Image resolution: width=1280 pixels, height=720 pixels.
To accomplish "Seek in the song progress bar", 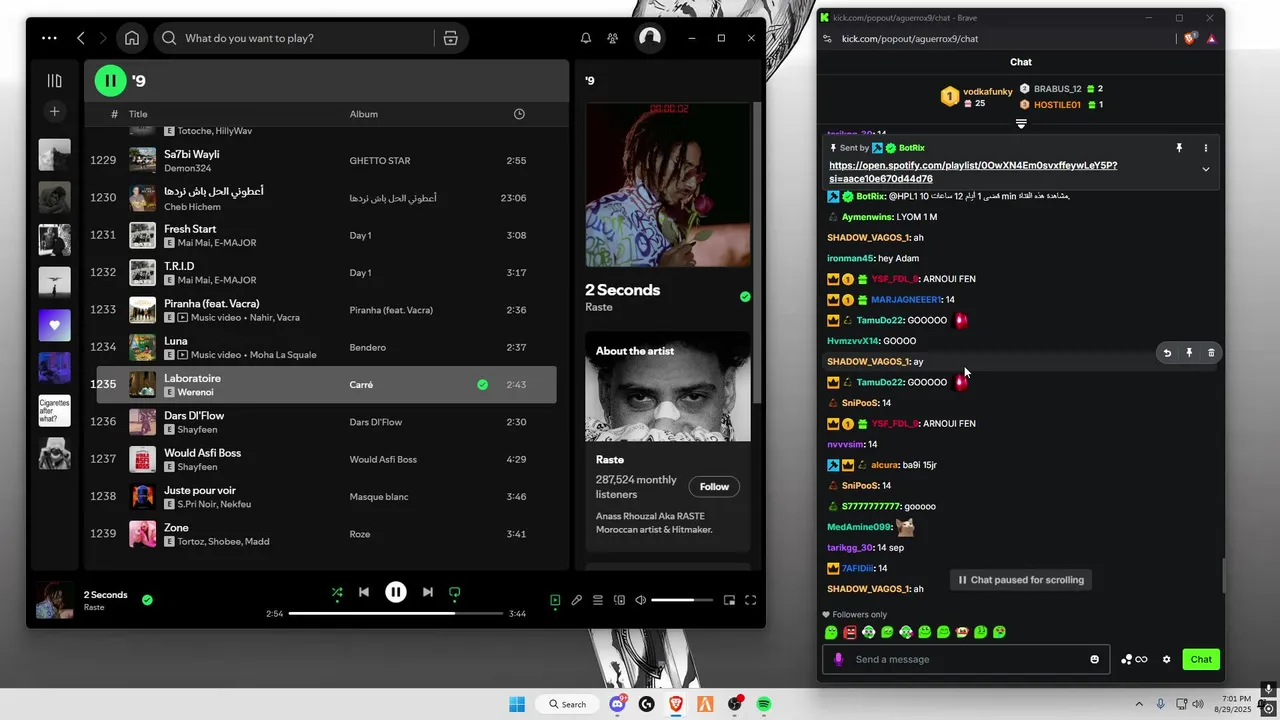I will tap(396, 613).
